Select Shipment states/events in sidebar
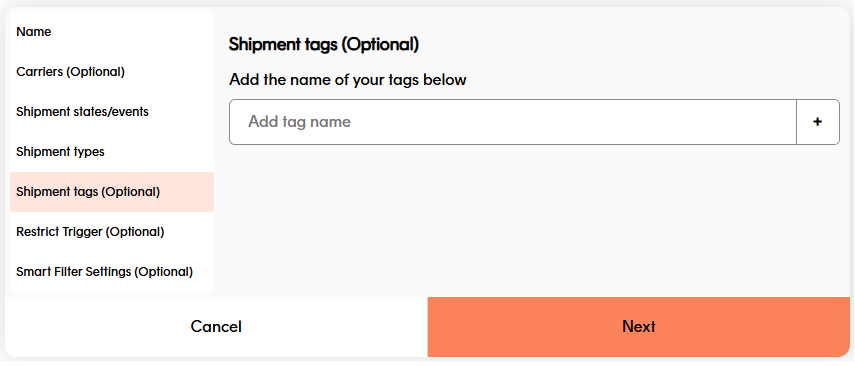 (112, 112)
